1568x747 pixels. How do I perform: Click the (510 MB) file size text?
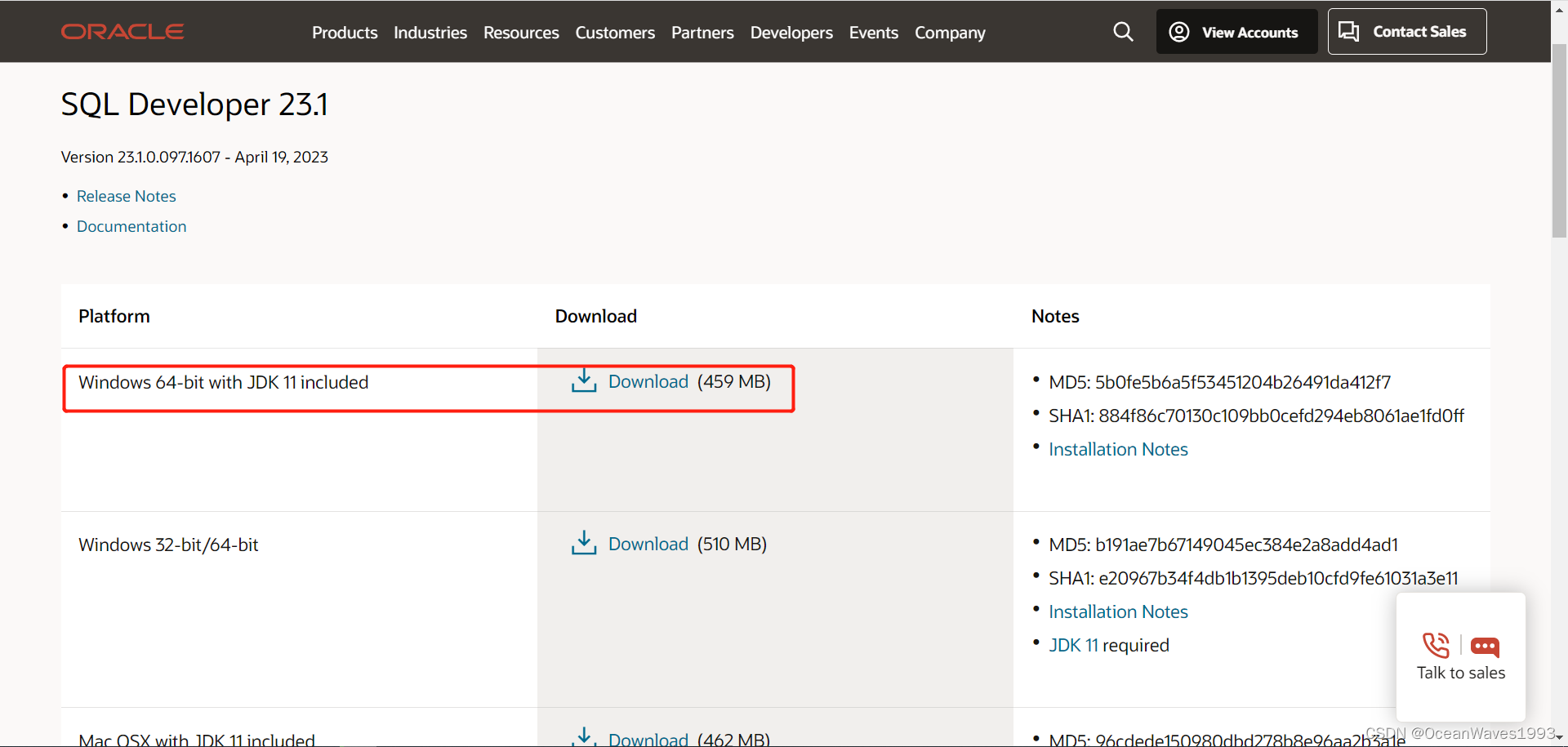(733, 544)
